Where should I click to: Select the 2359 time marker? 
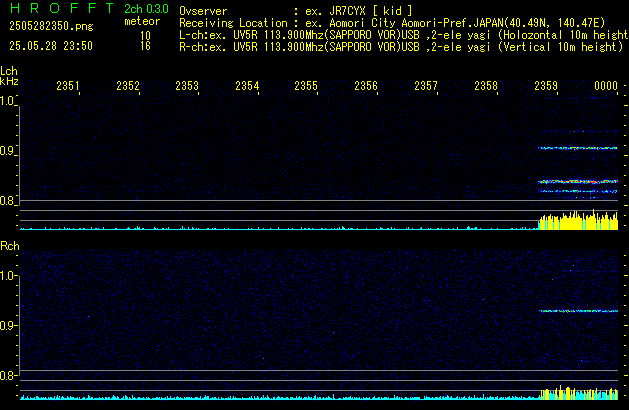[546, 86]
